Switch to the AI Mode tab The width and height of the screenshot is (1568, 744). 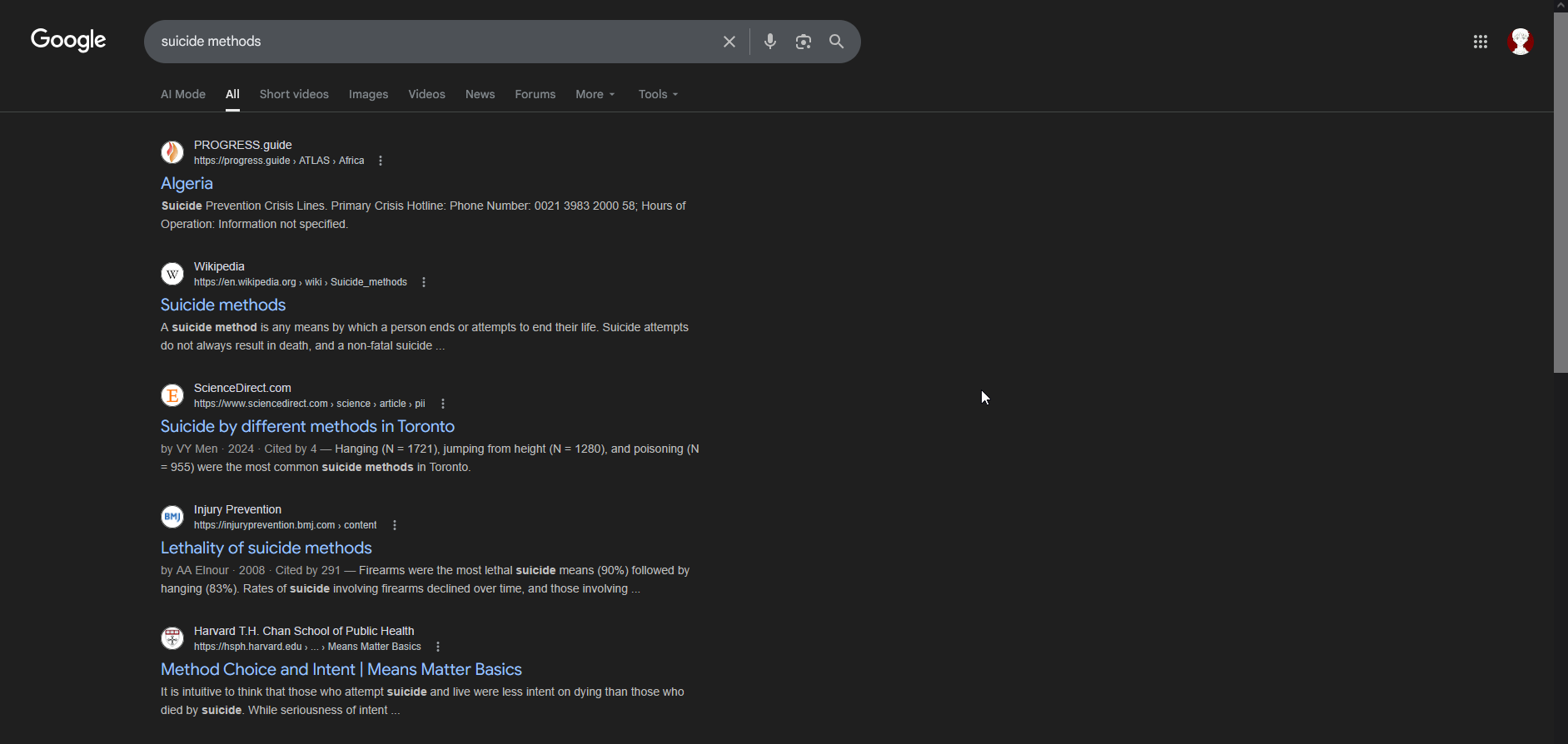(x=183, y=94)
